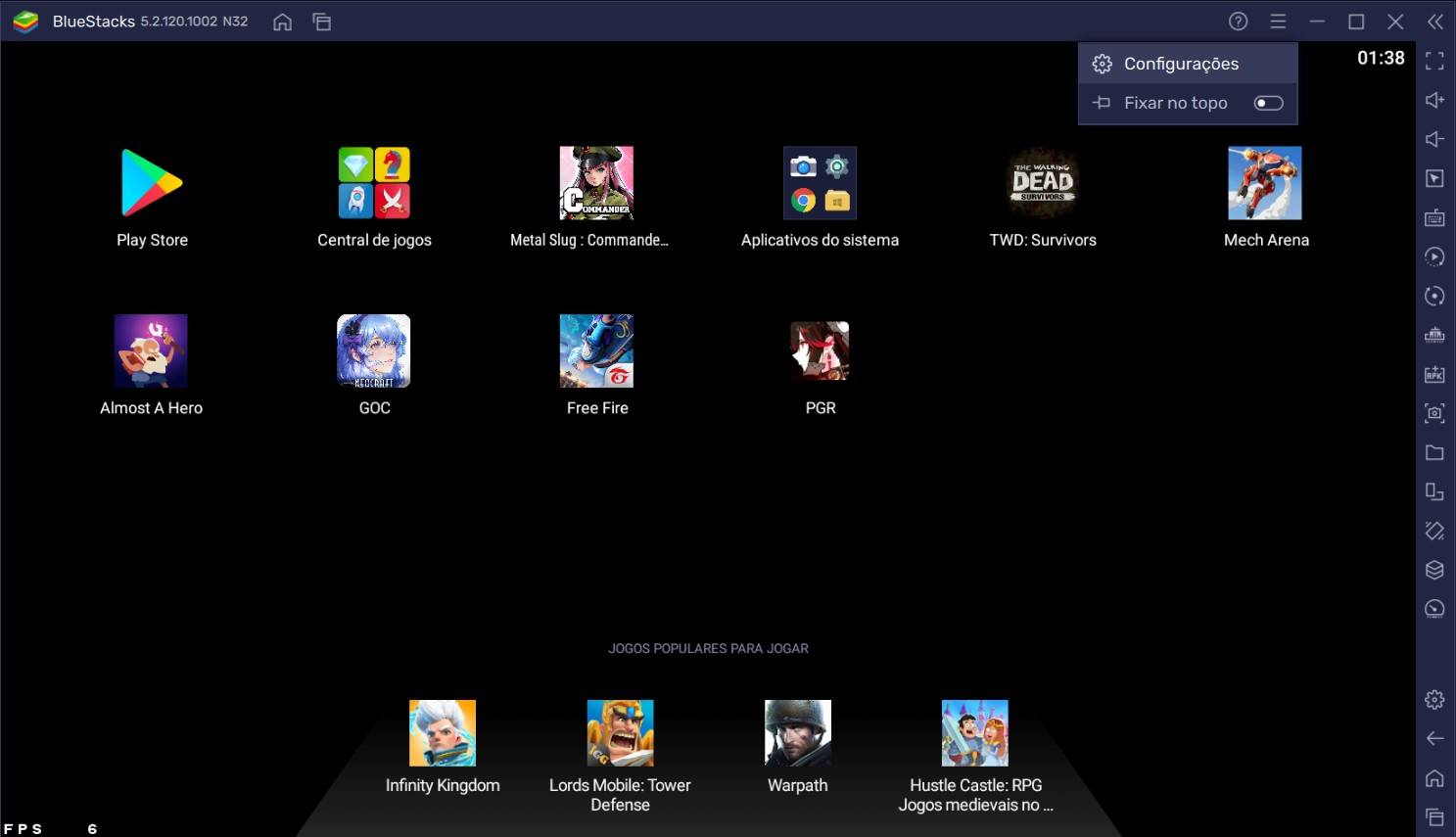Launch TWD: Survivors game

coord(1043,183)
